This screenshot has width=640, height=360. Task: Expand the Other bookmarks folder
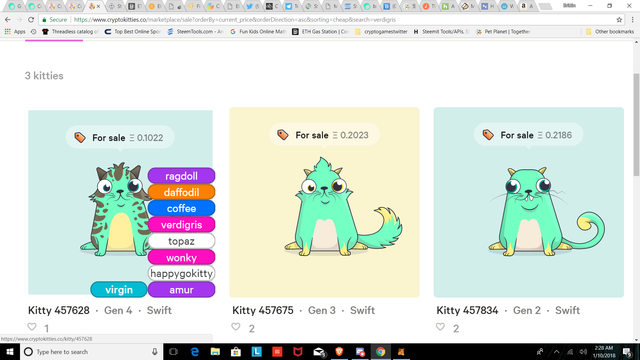tap(610, 31)
